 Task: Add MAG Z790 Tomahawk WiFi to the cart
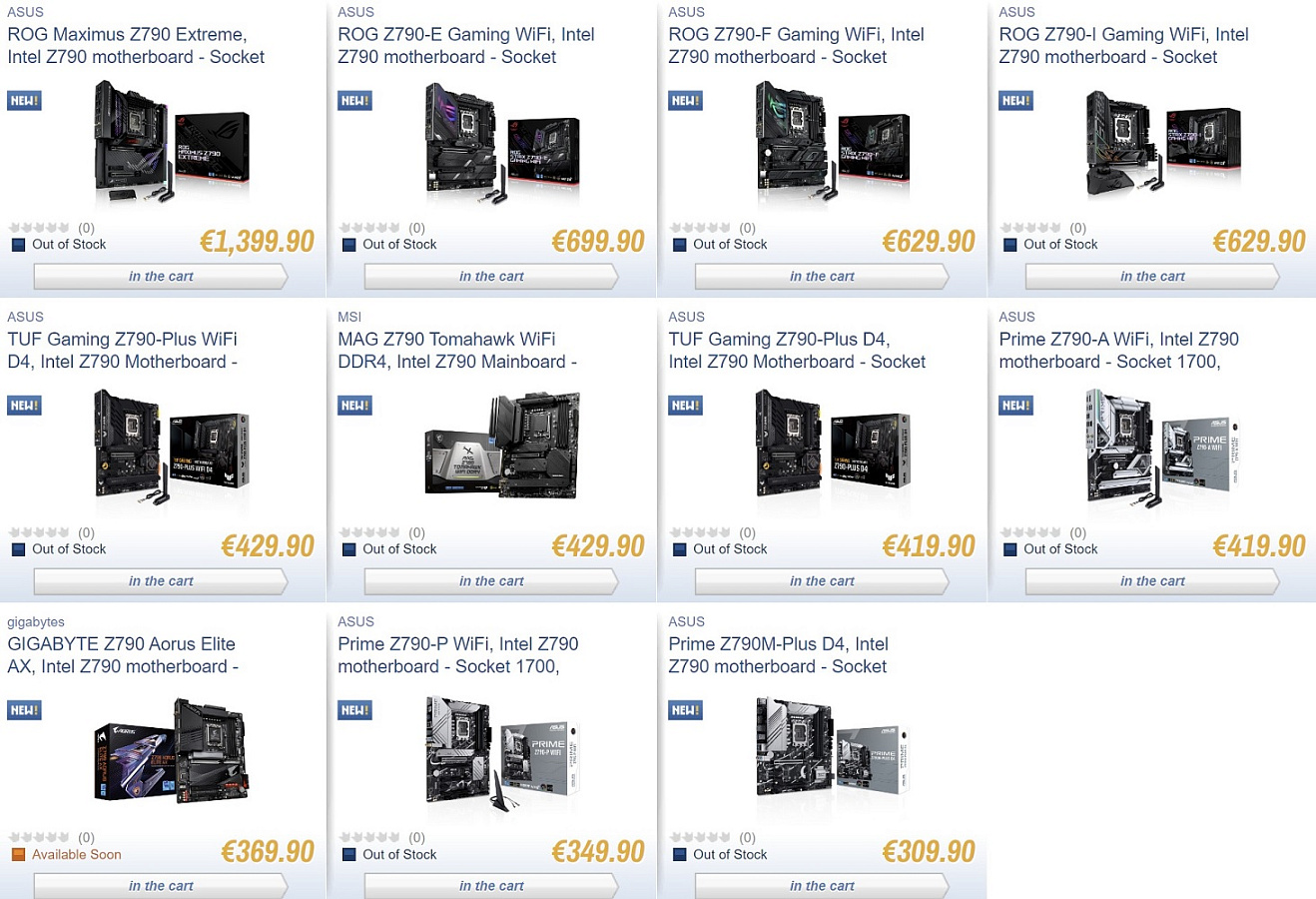coord(491,581)
